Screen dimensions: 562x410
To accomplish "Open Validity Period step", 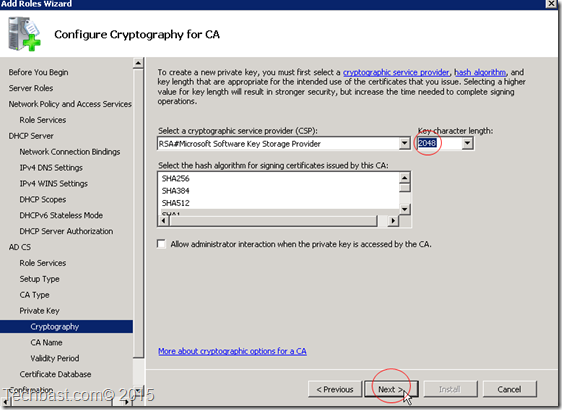I will 55,358.
